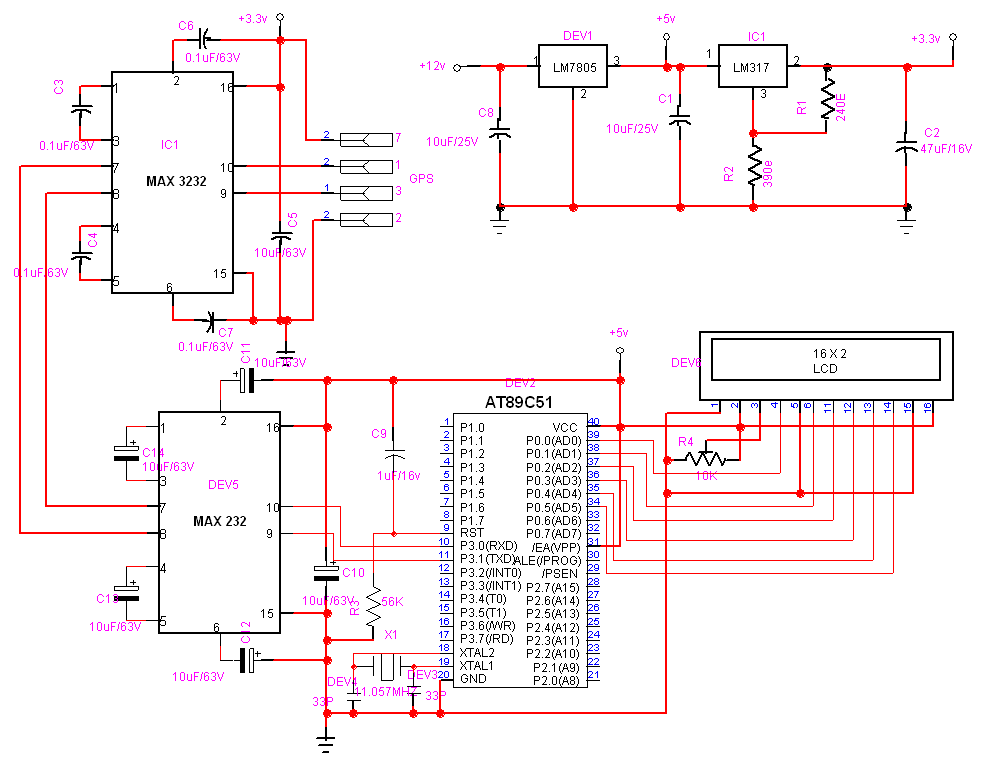Select the C8 capacitor near +12v input
This screenshot has height=766, width=986.
[501, 132]
